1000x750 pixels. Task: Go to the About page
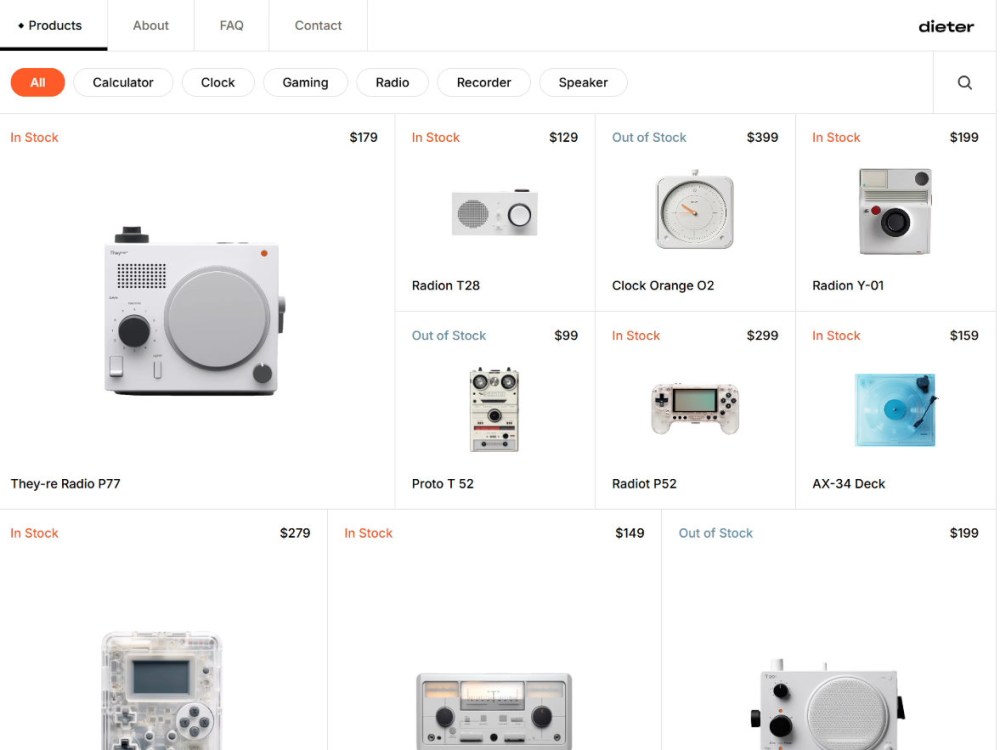pos(151,26)
